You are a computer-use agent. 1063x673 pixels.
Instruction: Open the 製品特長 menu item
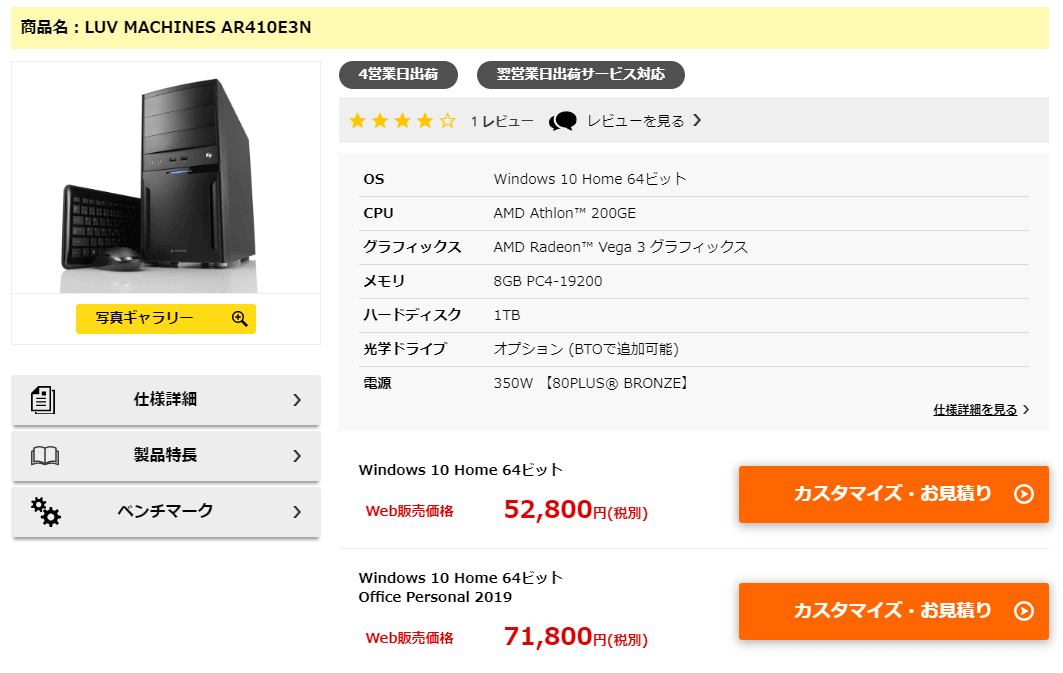(166, 456)
